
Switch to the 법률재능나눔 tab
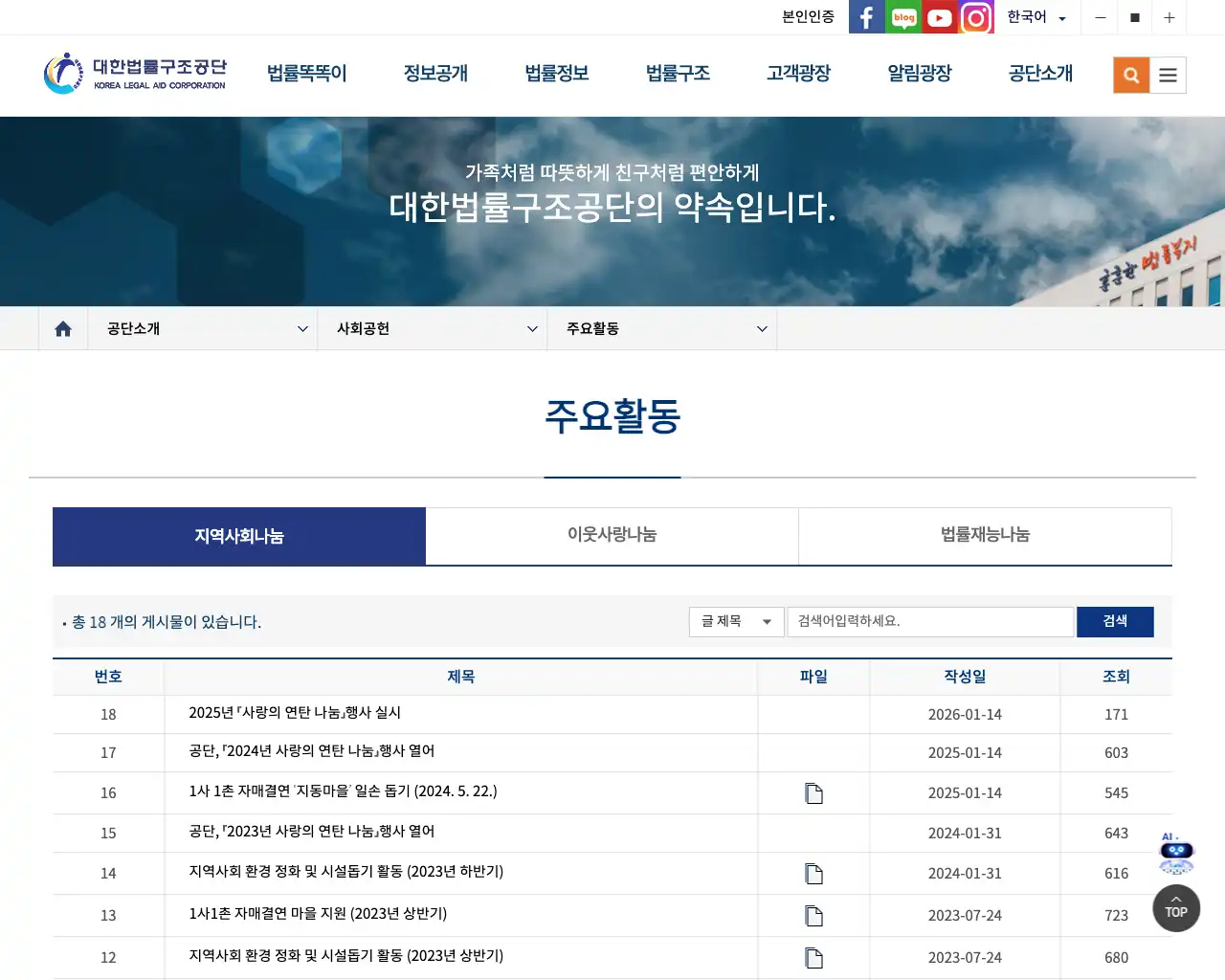click(986, 535)
